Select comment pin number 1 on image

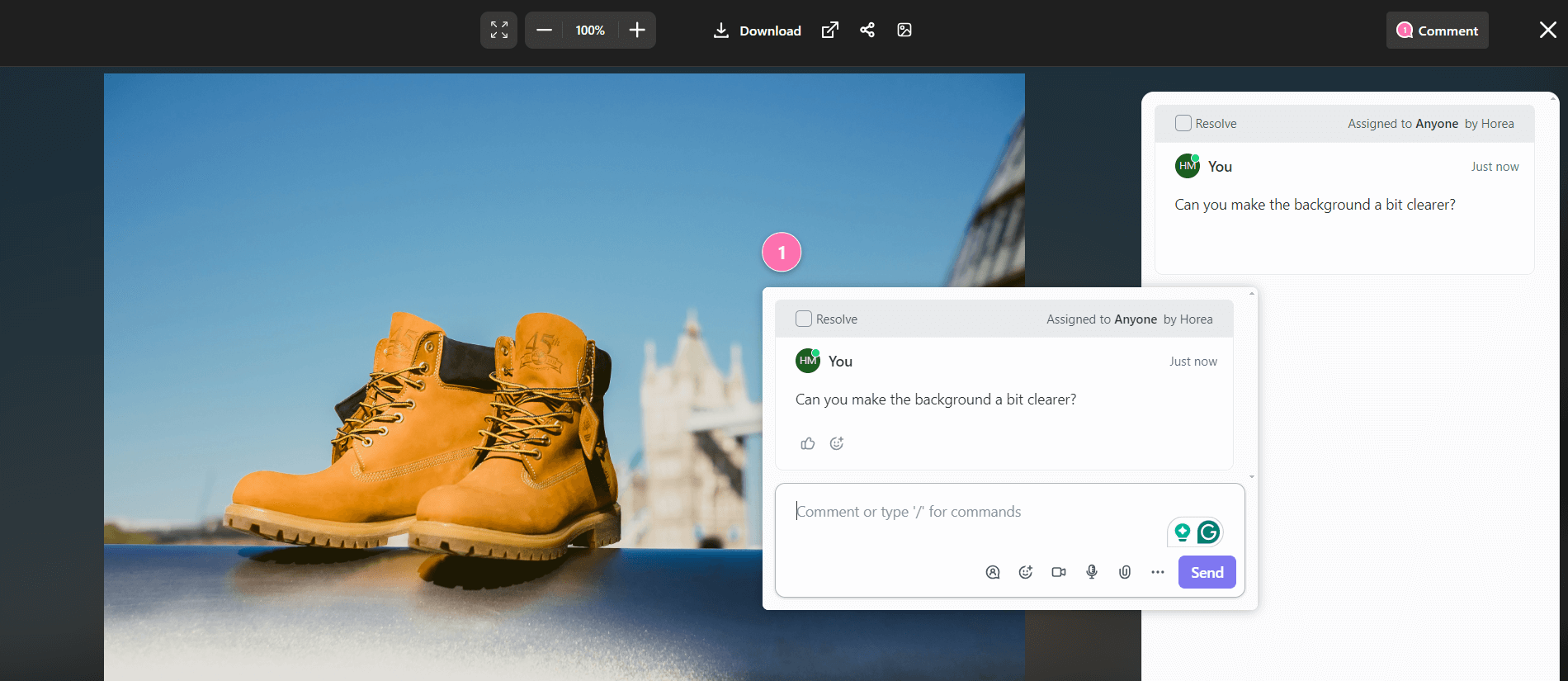[782, 252]
